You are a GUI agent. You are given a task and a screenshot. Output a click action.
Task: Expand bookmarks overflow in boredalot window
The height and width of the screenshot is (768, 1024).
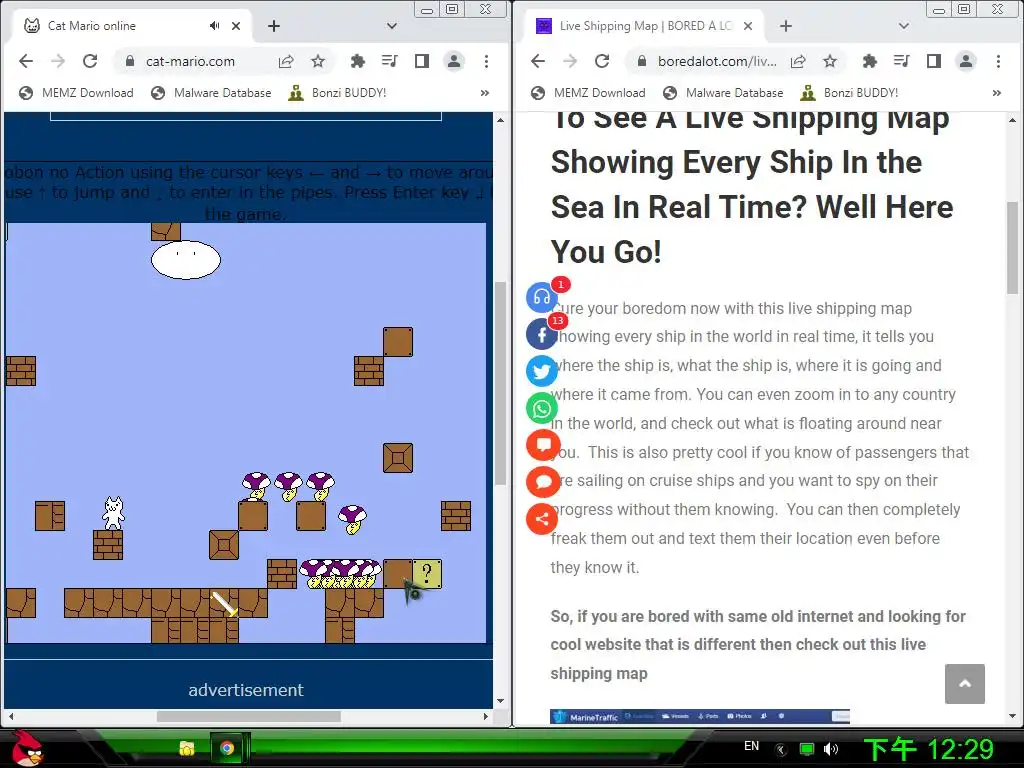pos(997,93)
